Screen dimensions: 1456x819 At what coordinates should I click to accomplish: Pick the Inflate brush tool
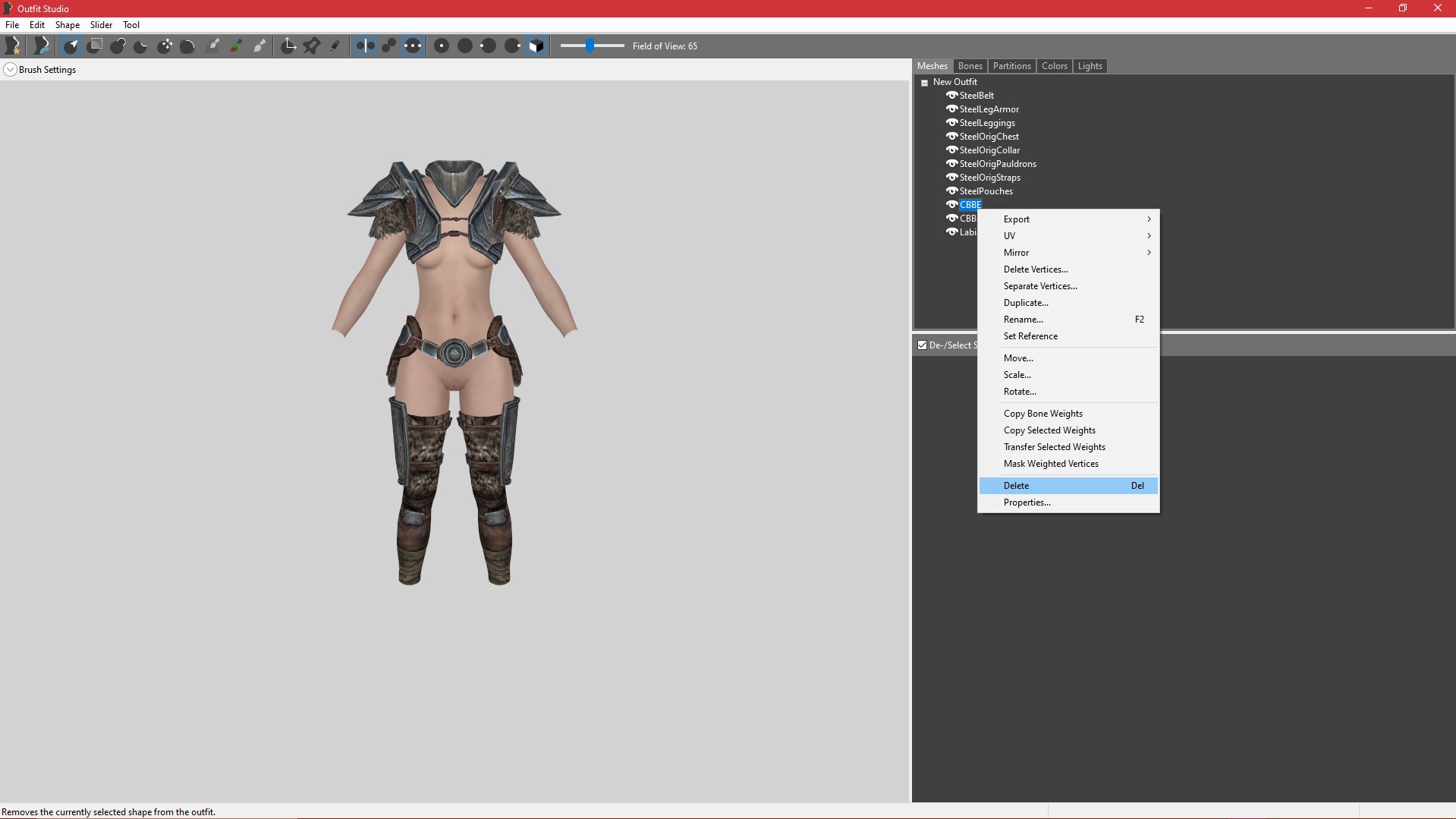118,46
